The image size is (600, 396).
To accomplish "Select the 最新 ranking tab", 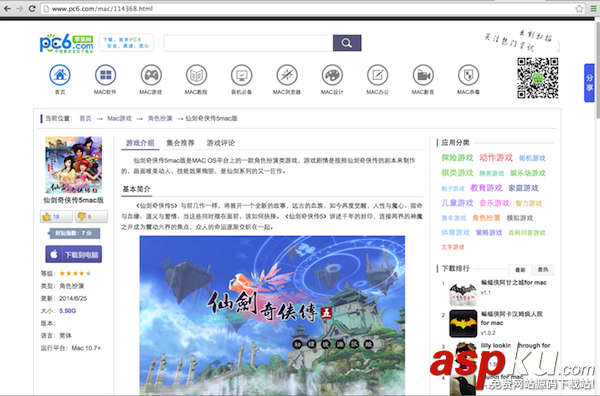I will [x=520, y=270].
